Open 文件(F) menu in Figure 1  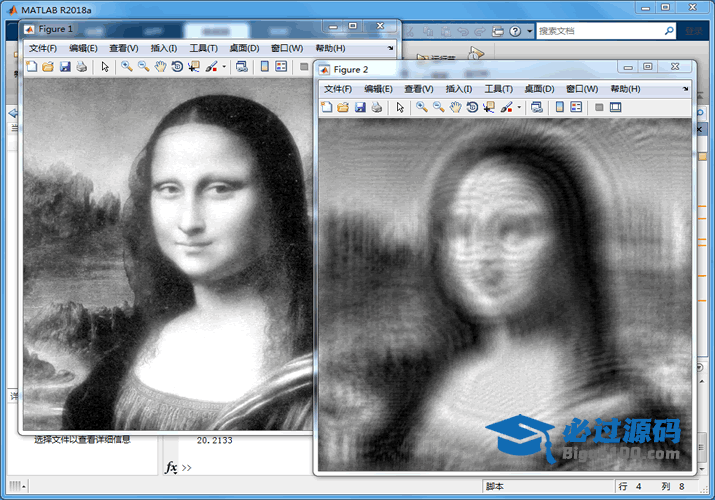(43, 48)
